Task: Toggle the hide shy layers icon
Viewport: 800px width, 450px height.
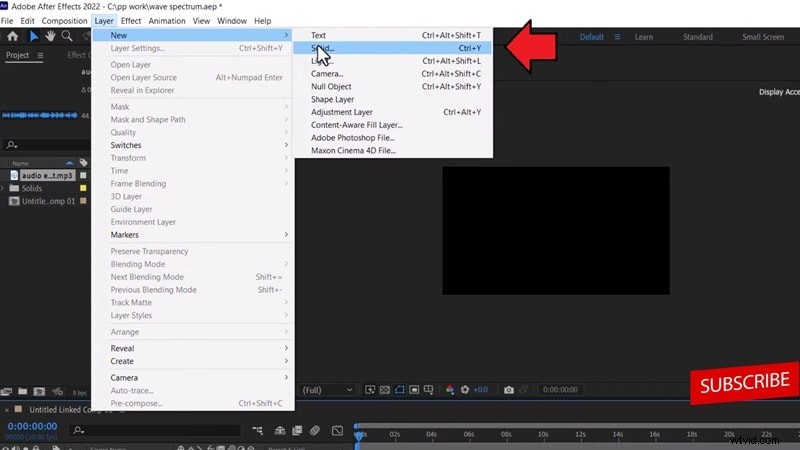Action: coord(280,431)
